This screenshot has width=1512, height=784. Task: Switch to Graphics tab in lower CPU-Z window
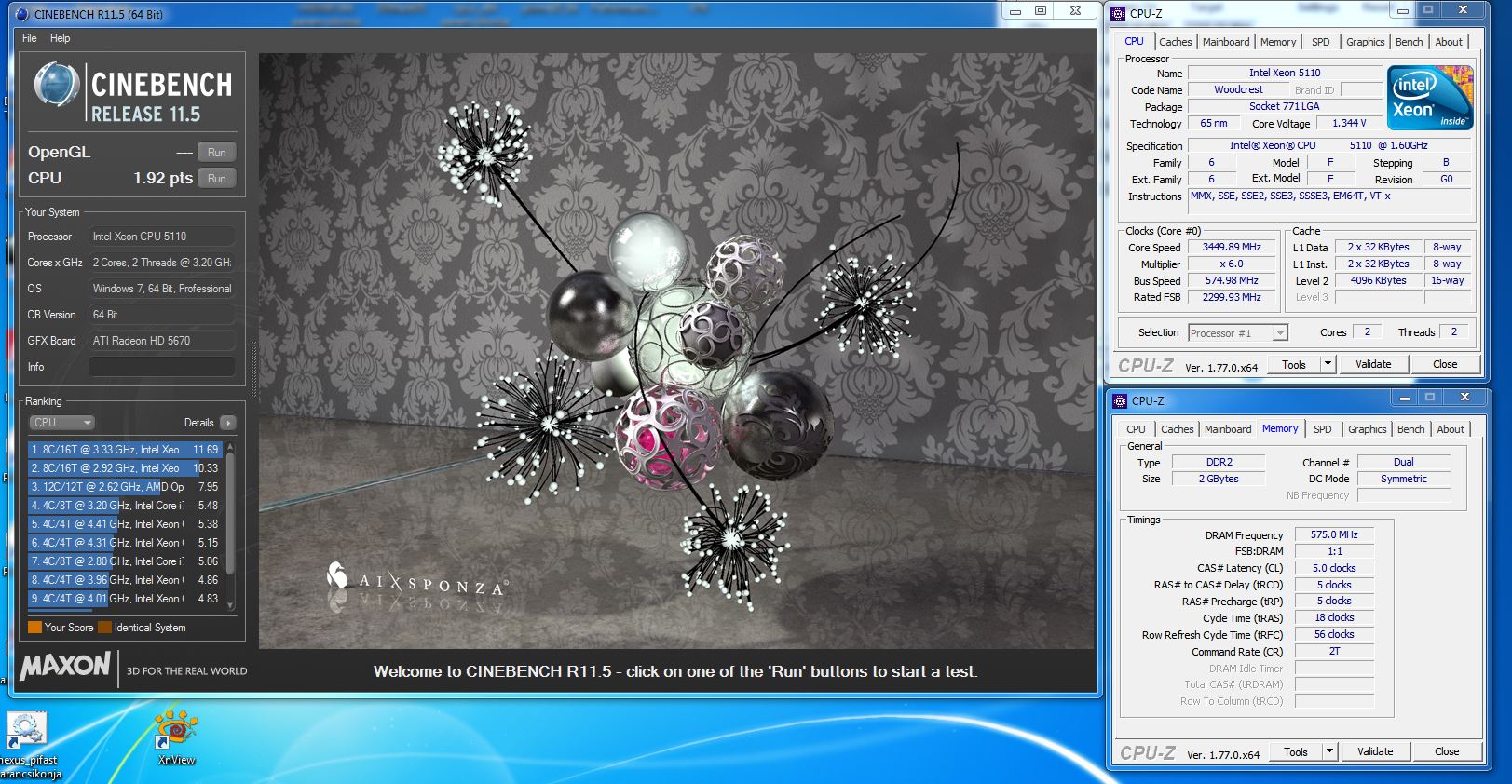1368,429
